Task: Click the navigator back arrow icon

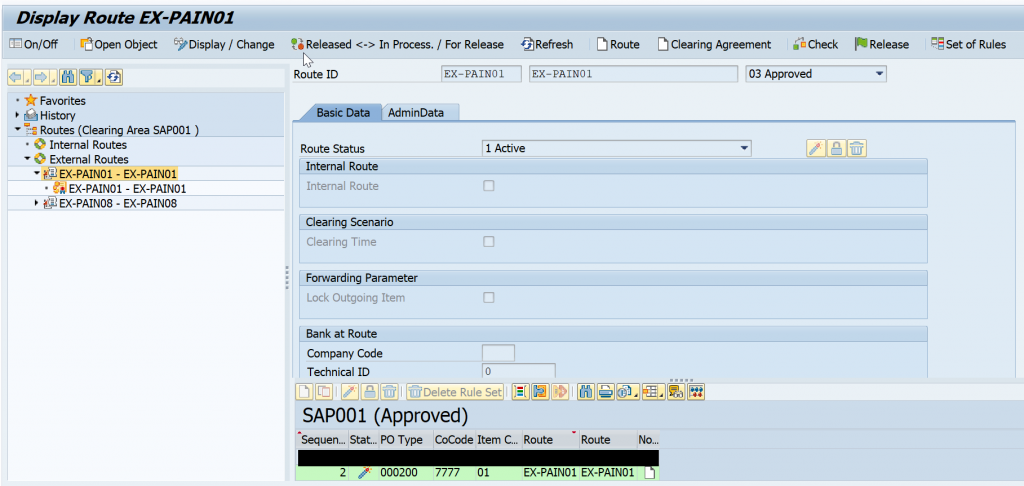Action: pyautogui.click(x=16, y=78)
